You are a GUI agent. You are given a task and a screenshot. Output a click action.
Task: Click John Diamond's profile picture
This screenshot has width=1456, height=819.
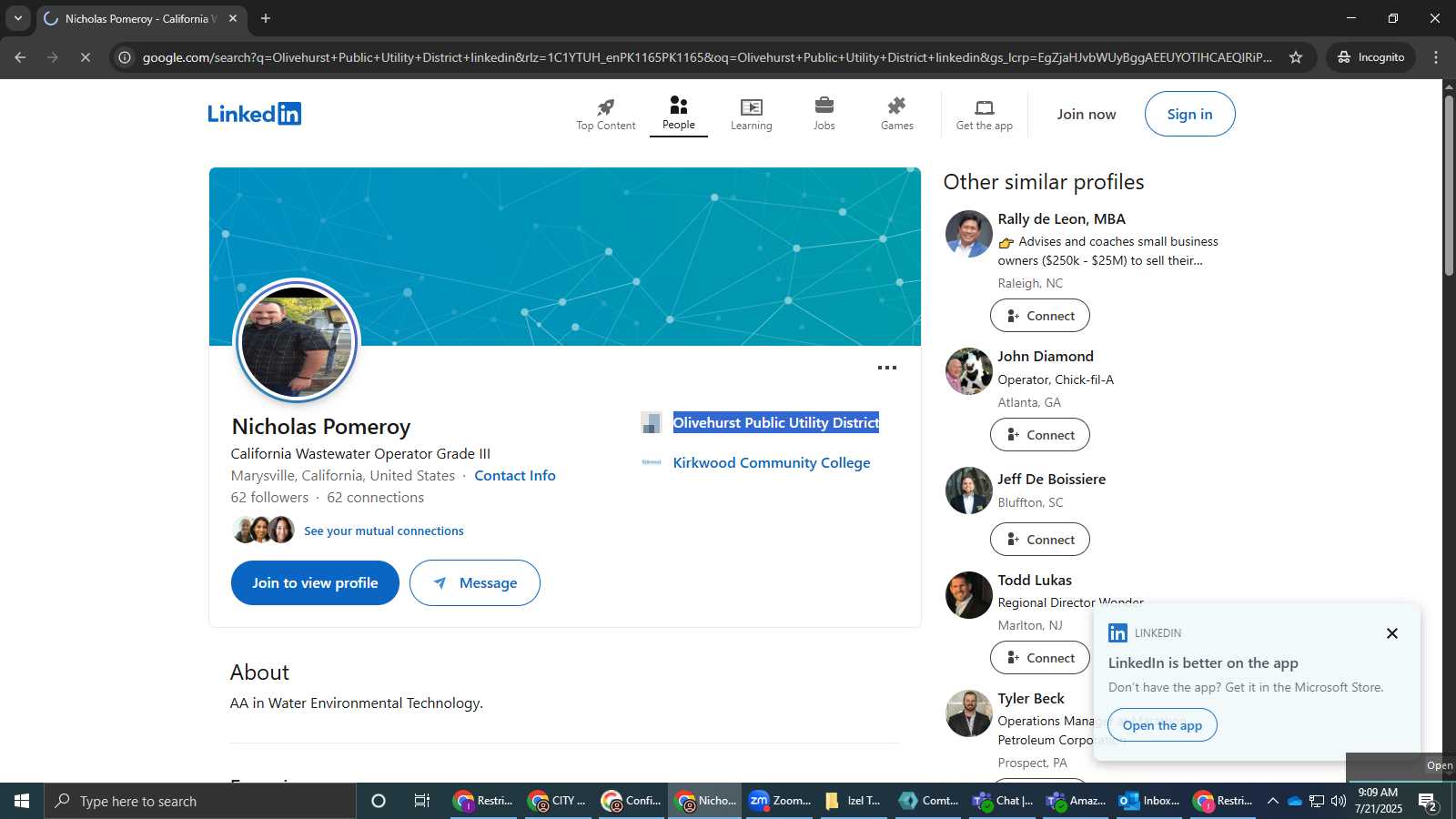point(969,371)
